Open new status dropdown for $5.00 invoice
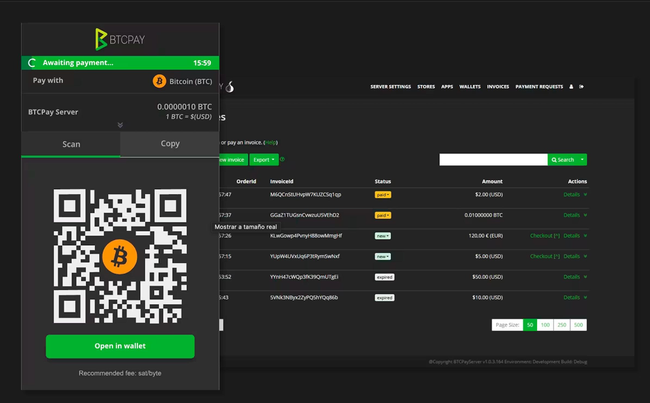The image size is (650, 403). (x=383, y=257)
